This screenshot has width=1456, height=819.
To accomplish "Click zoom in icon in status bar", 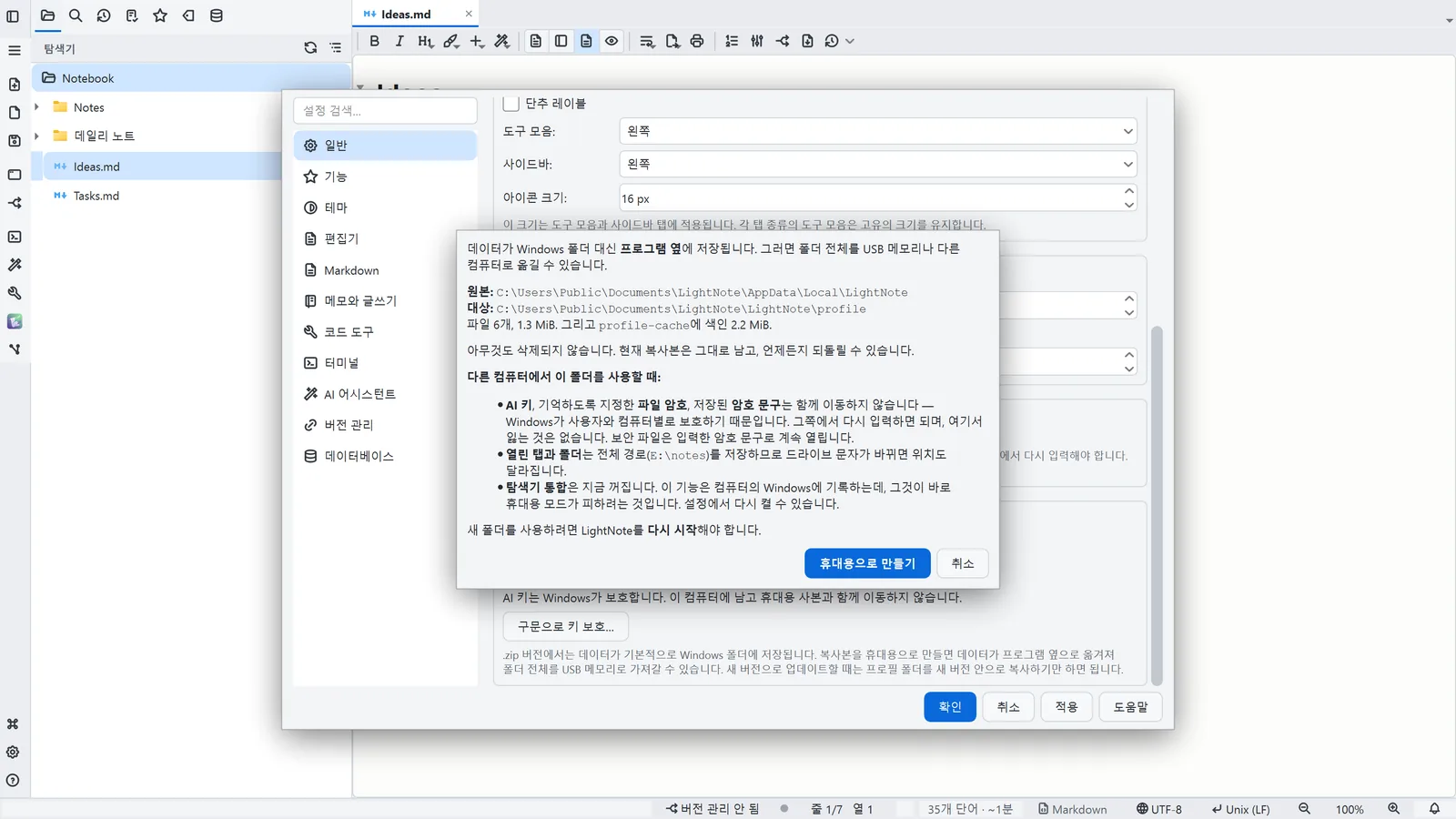I will [1393, 809].
